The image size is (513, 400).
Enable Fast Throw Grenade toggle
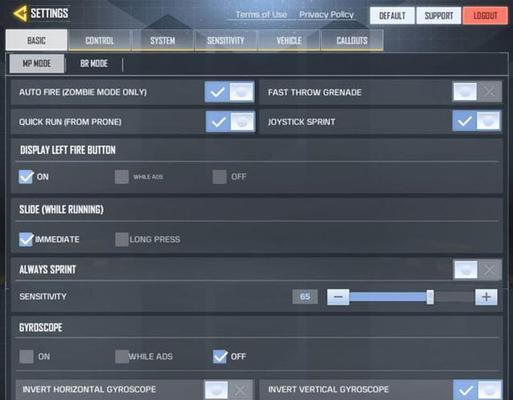click(477, 92)
